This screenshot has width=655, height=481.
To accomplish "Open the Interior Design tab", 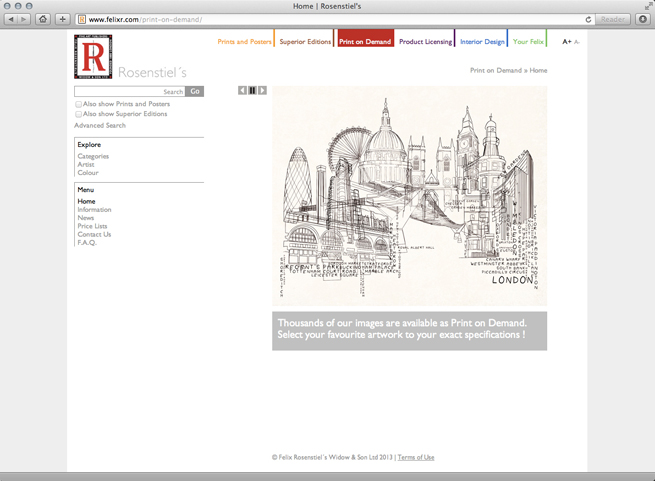I will click(482, 42).
